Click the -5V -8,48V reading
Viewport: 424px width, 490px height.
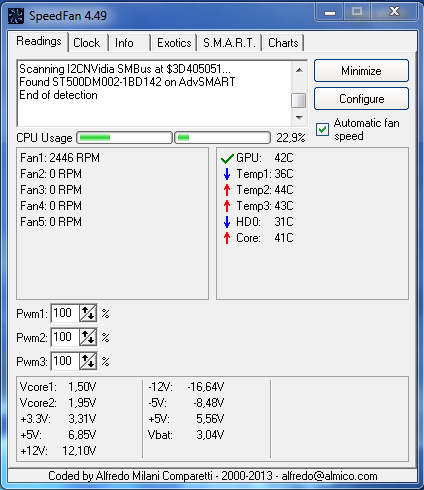pos(186,403)
